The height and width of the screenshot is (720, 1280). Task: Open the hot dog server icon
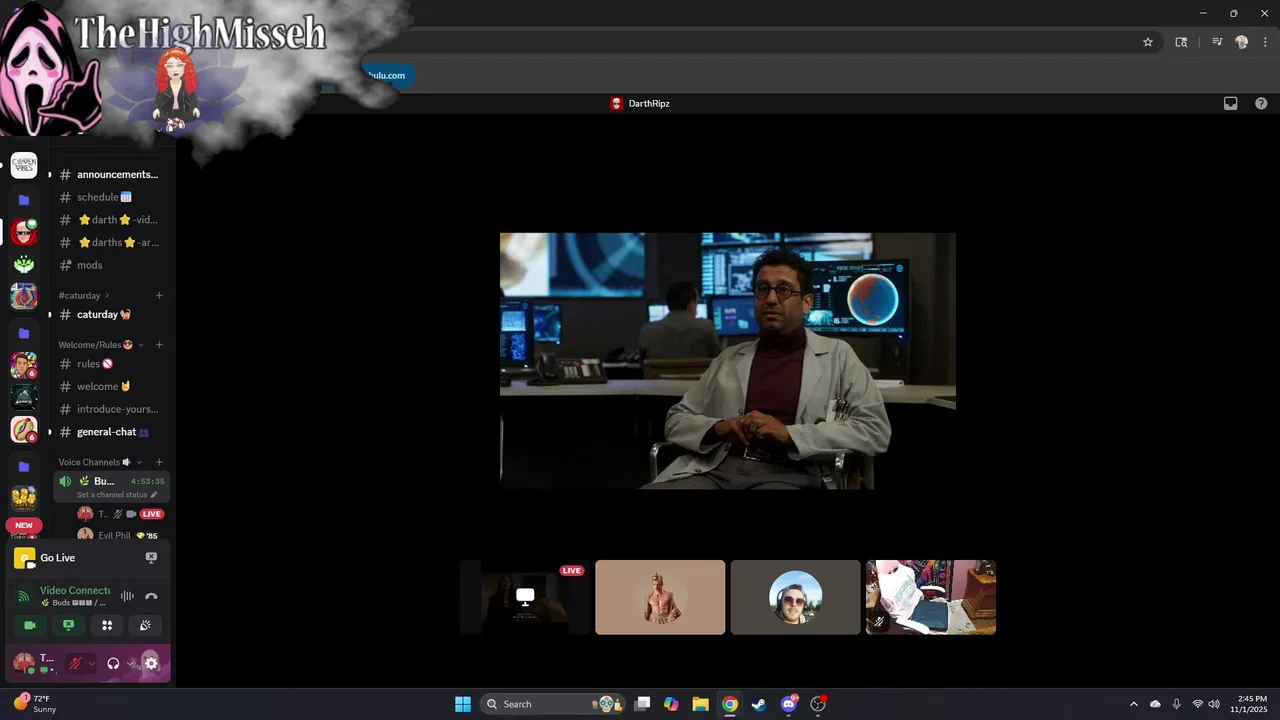click(24, 430)
